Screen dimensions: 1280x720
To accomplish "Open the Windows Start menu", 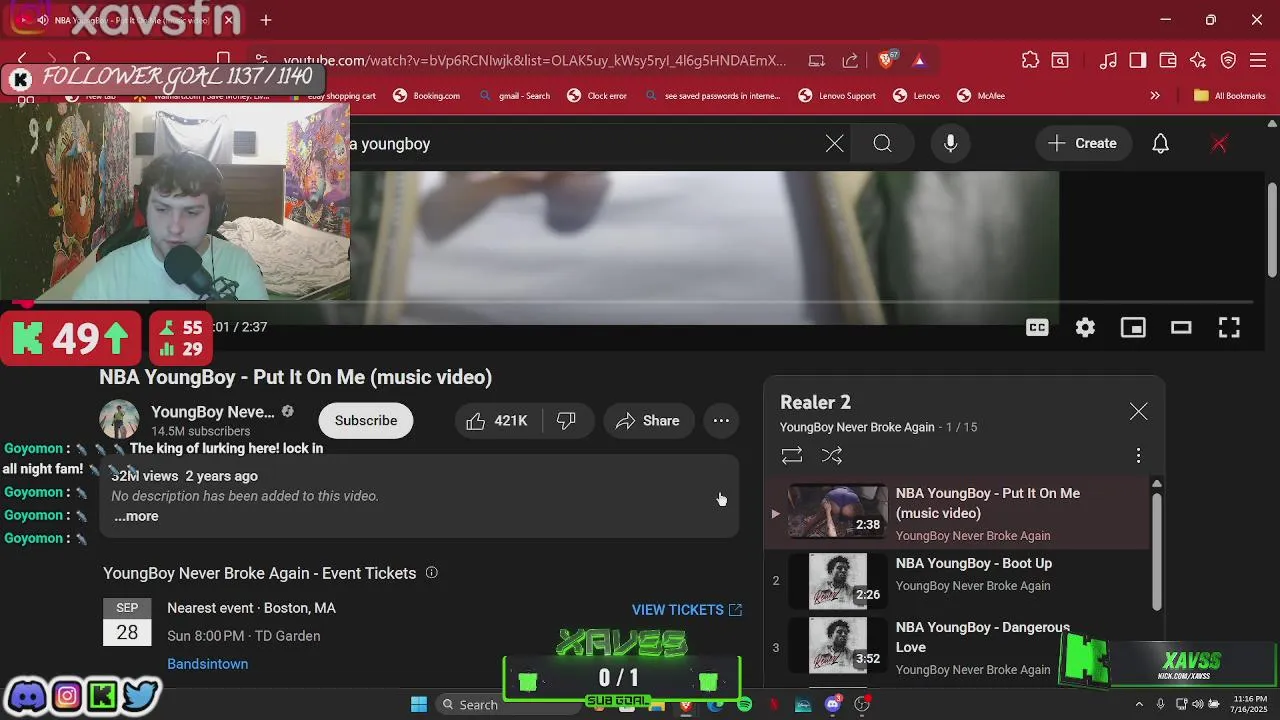I will [419, 704].
